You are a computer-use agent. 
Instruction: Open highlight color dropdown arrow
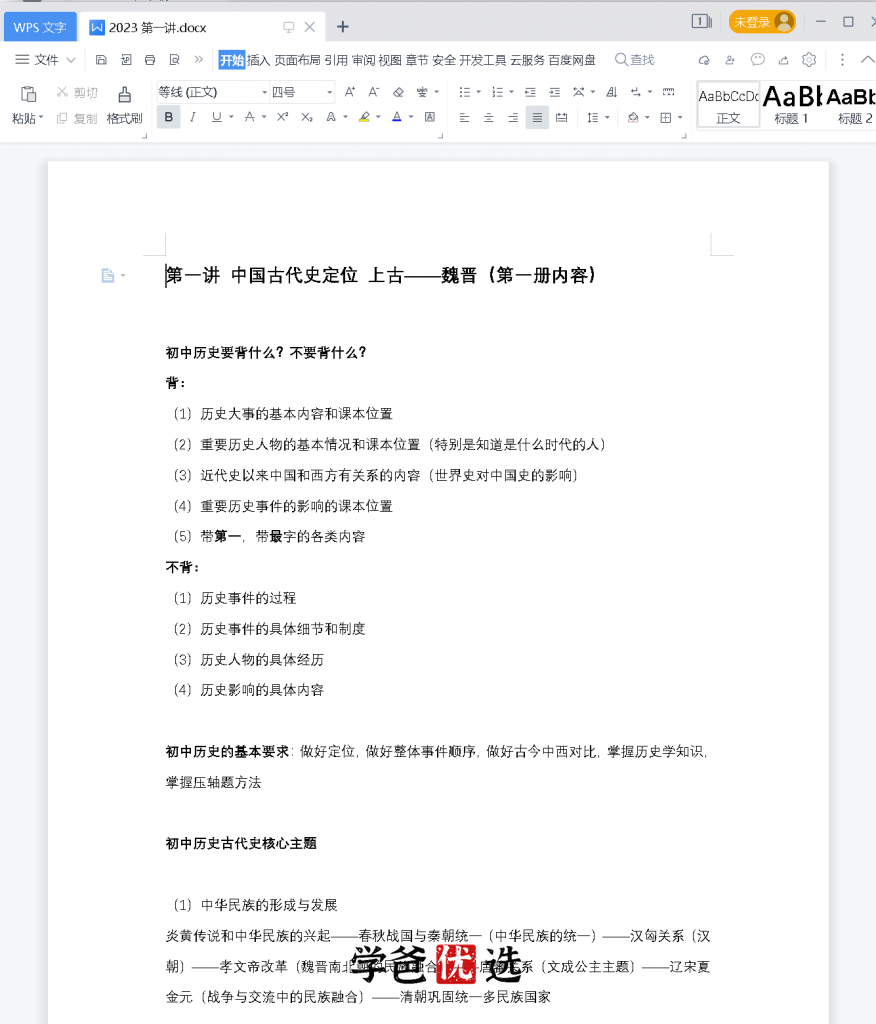[378, 117]
